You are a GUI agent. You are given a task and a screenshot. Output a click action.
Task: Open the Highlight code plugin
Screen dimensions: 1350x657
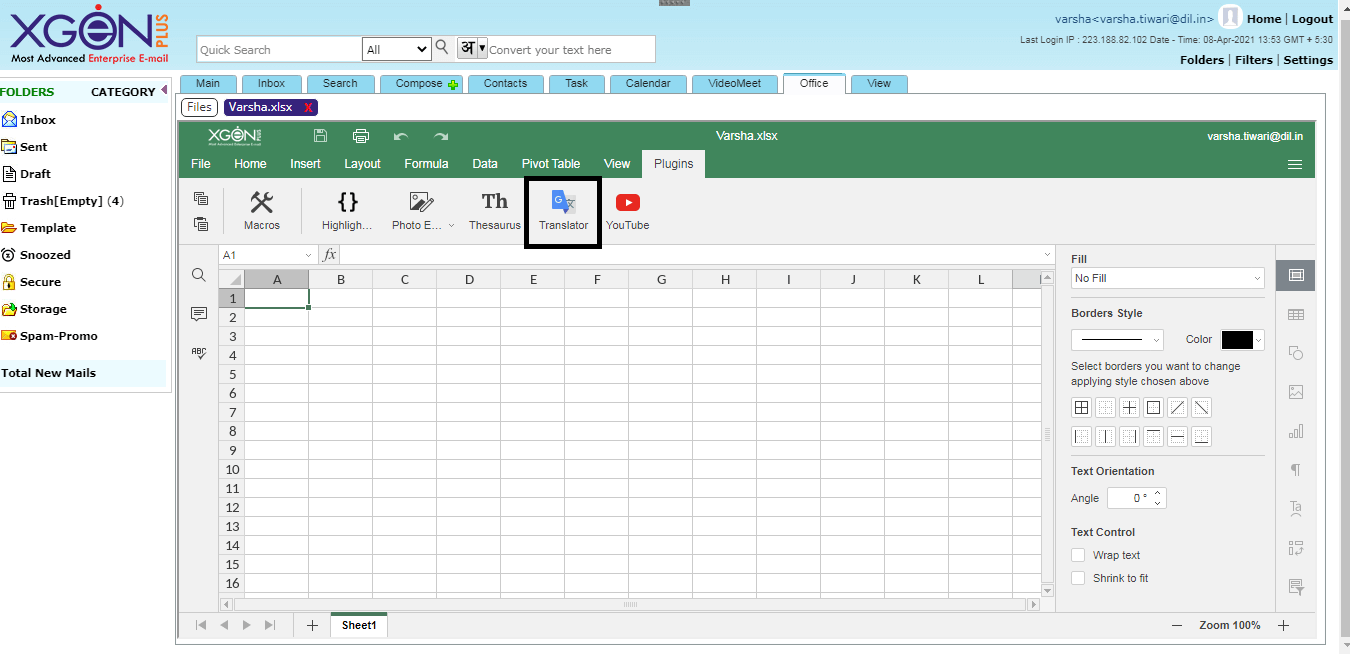(347, 211)
